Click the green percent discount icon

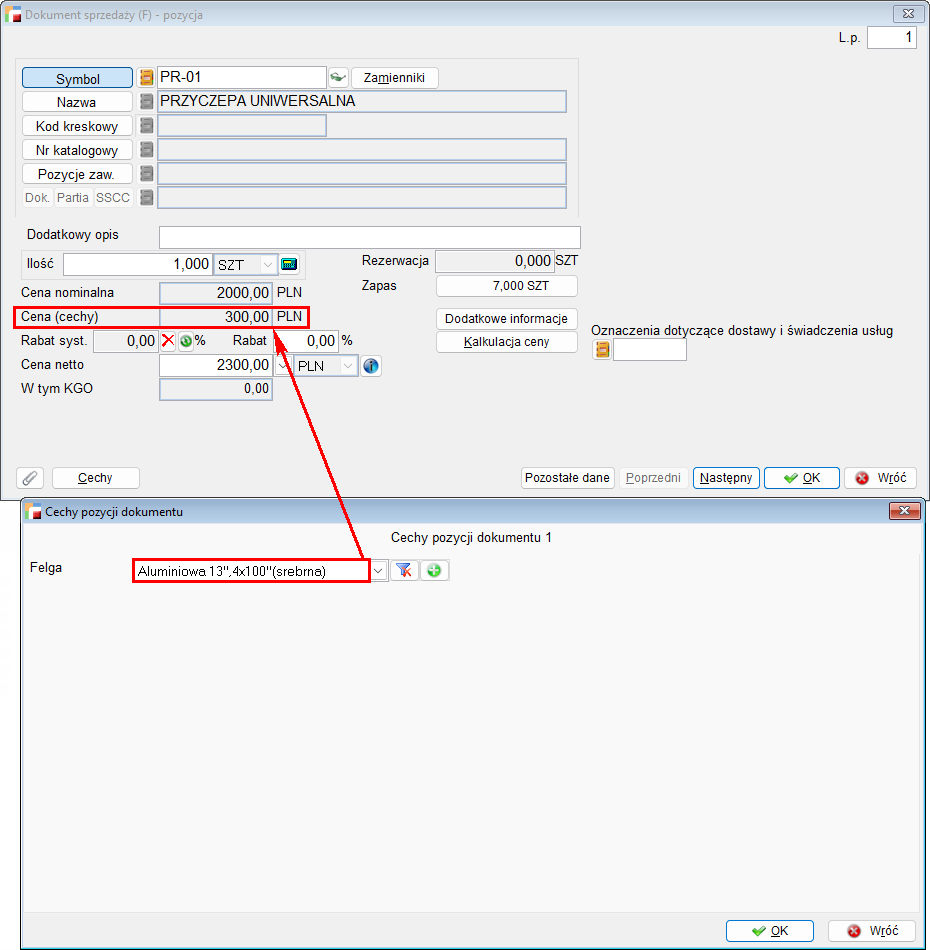[x=186, y=341]
